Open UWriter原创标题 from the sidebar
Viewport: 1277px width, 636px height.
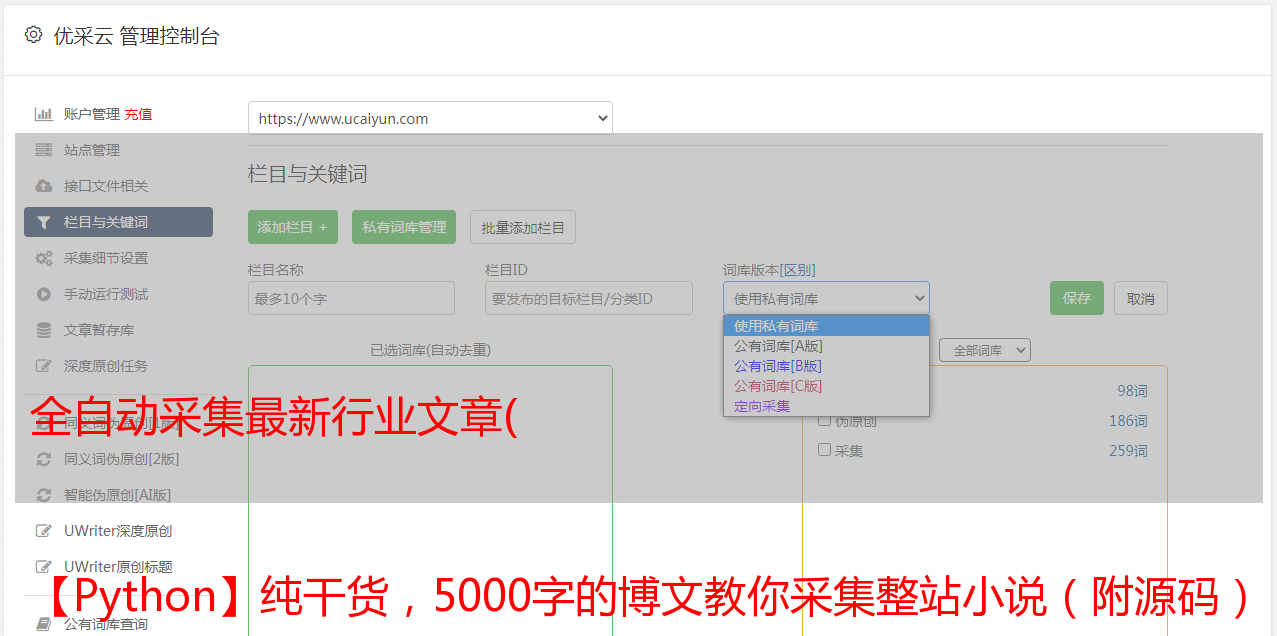pos(118,567)
